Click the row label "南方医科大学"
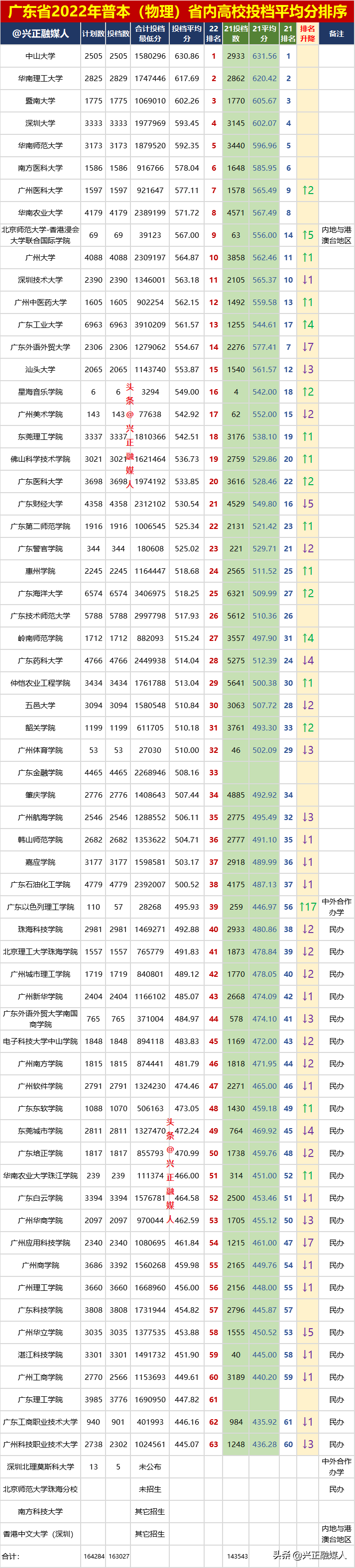Screen dimensions: 355x1568 40,168
